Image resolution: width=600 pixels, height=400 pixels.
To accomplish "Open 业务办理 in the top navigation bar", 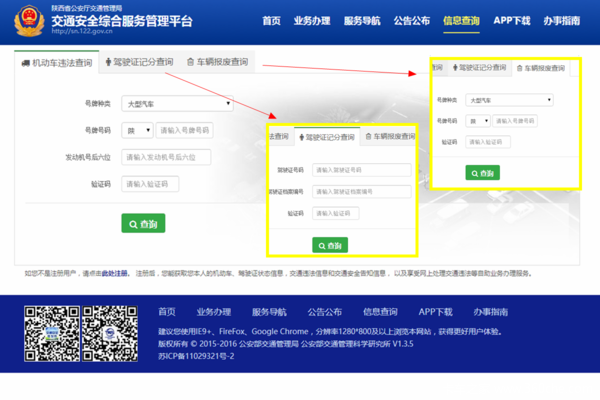I will (x=312, y=21).
